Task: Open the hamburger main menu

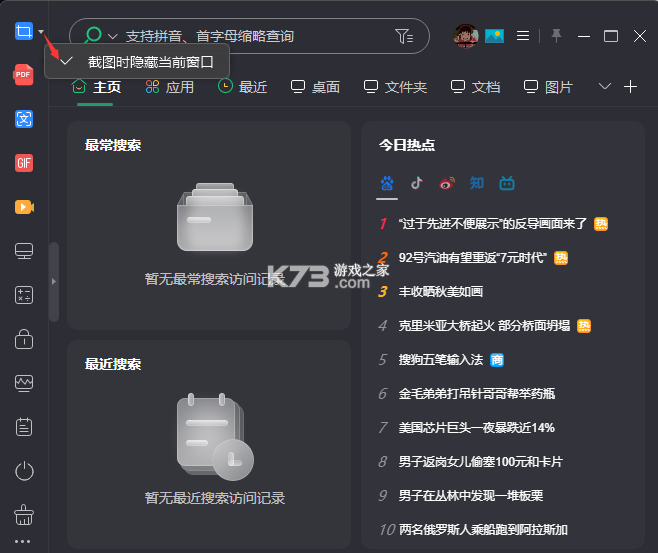Action: 523,36
